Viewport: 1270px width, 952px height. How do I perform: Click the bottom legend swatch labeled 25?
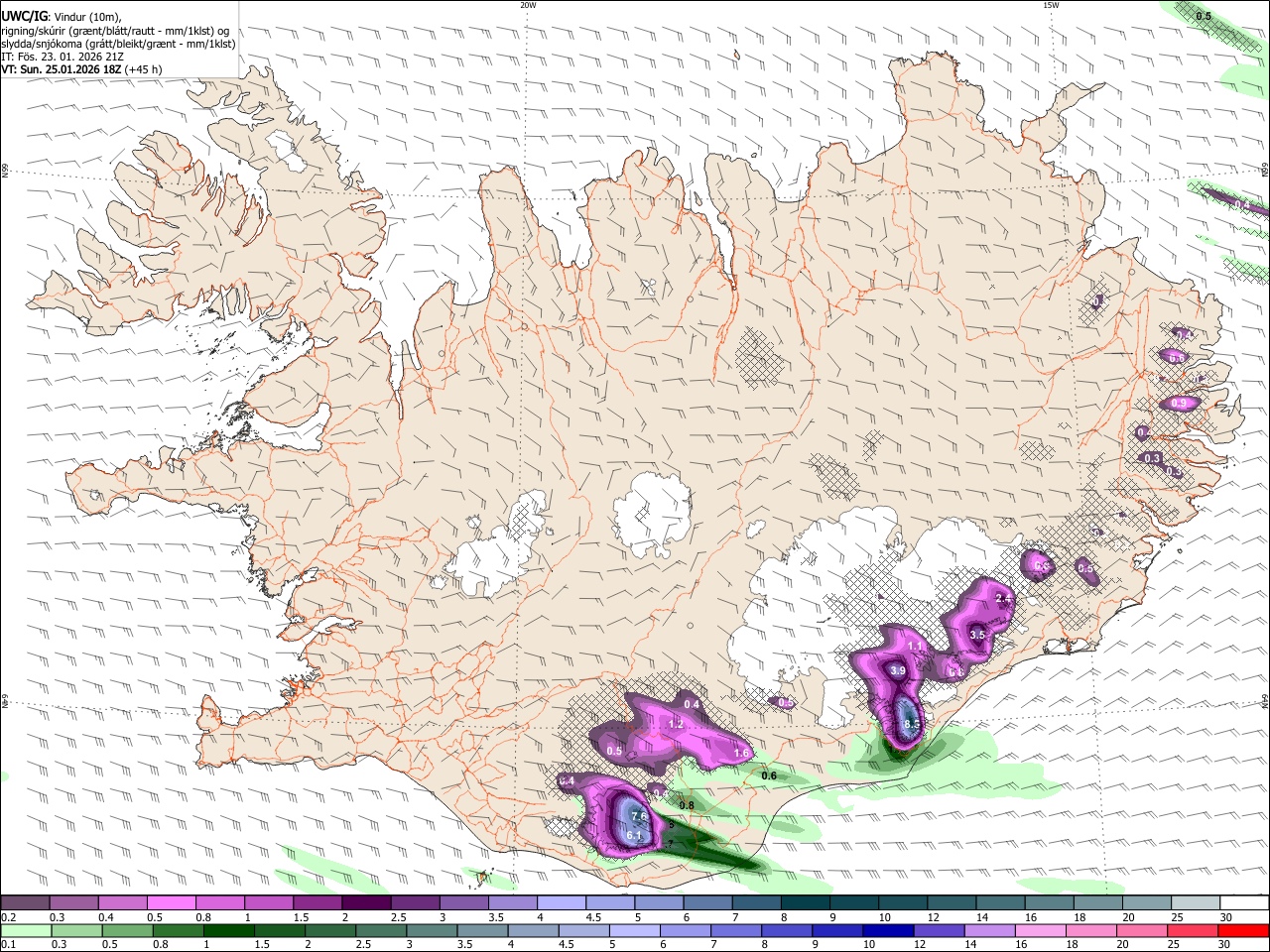(x=1192, y=931)
